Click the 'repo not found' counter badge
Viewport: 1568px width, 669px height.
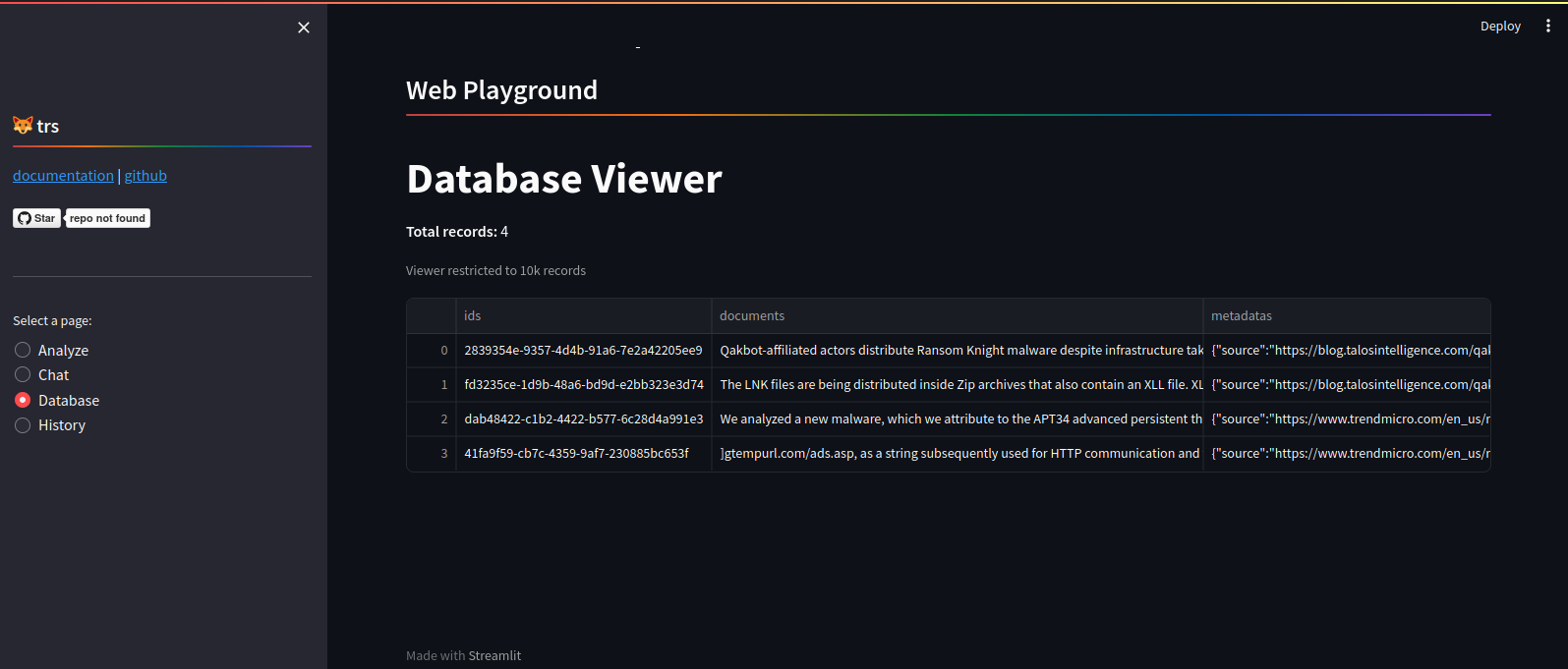[x=107, y=218]
